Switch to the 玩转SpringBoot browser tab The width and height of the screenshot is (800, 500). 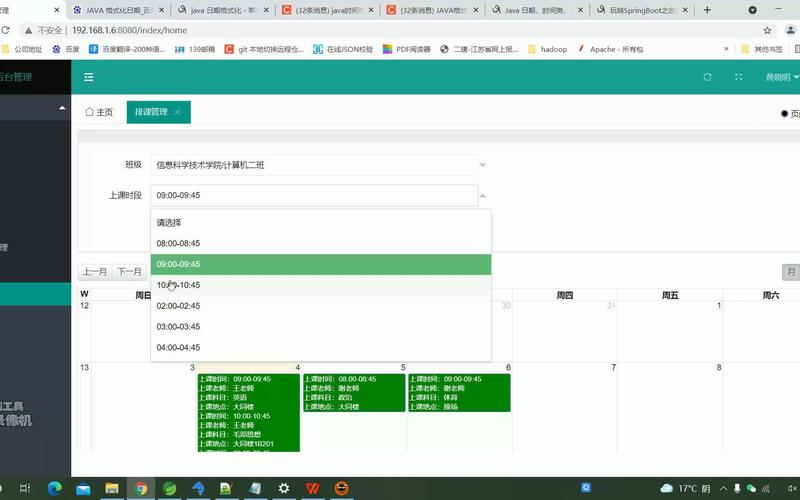[x=642, y=10]
